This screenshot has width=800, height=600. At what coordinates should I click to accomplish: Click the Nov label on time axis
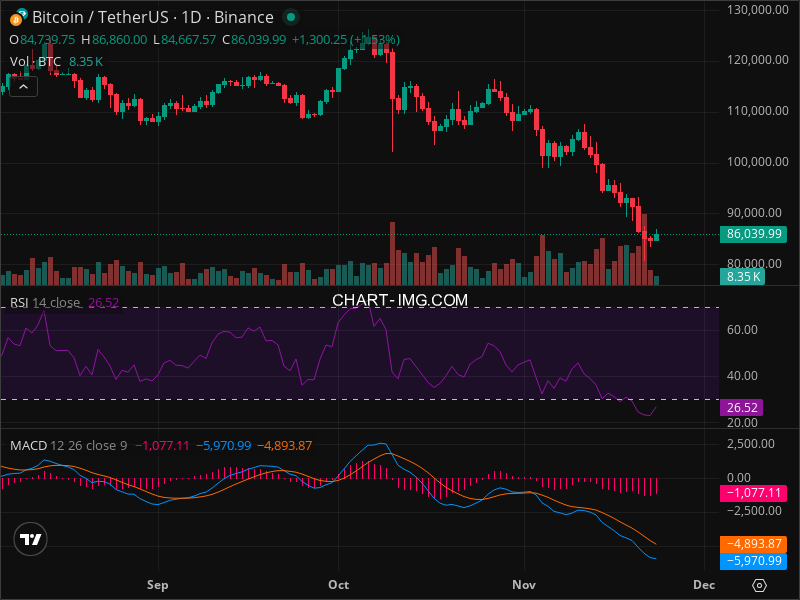pos(524,584)
